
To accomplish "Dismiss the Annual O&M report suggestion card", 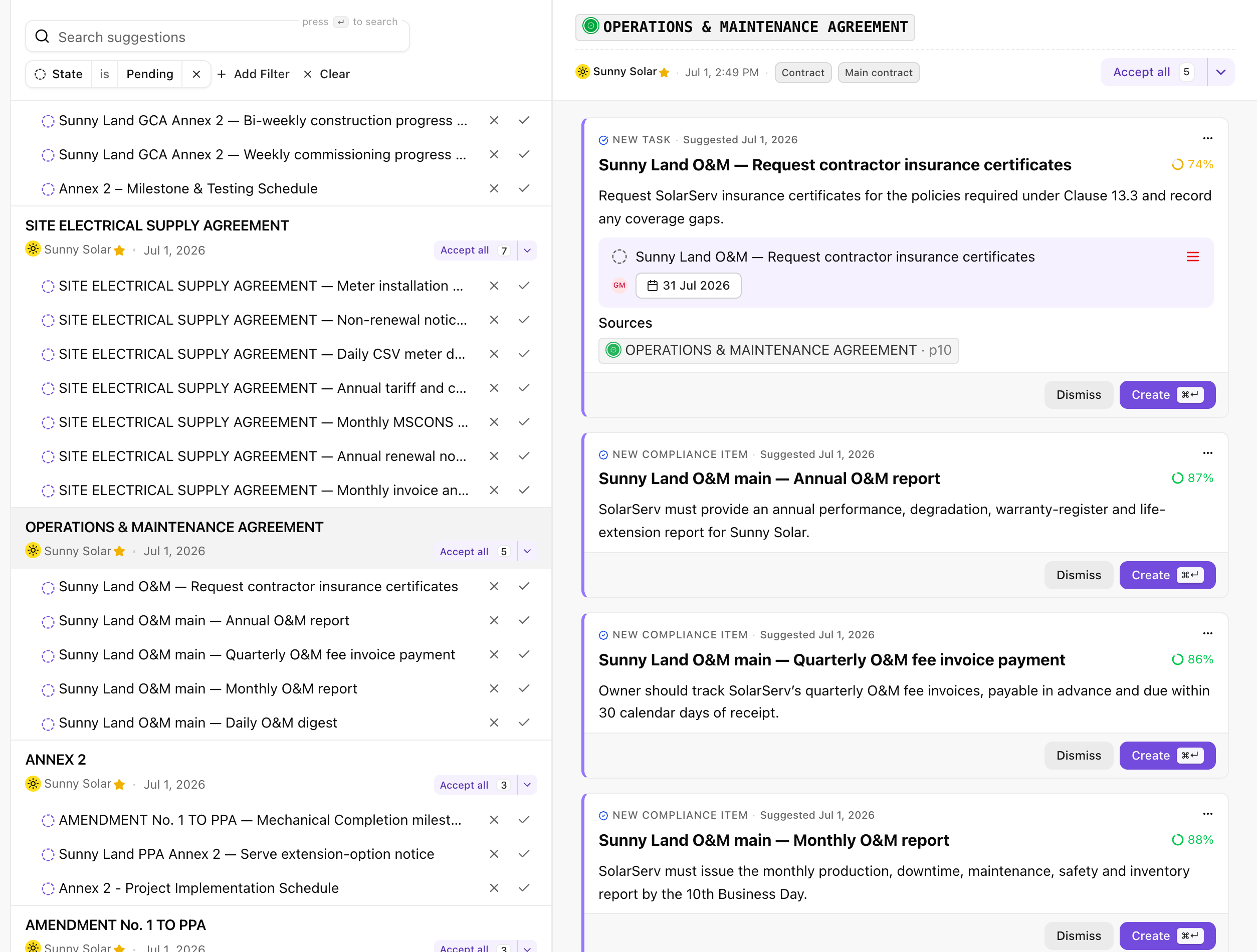I will click(1078, 575).
